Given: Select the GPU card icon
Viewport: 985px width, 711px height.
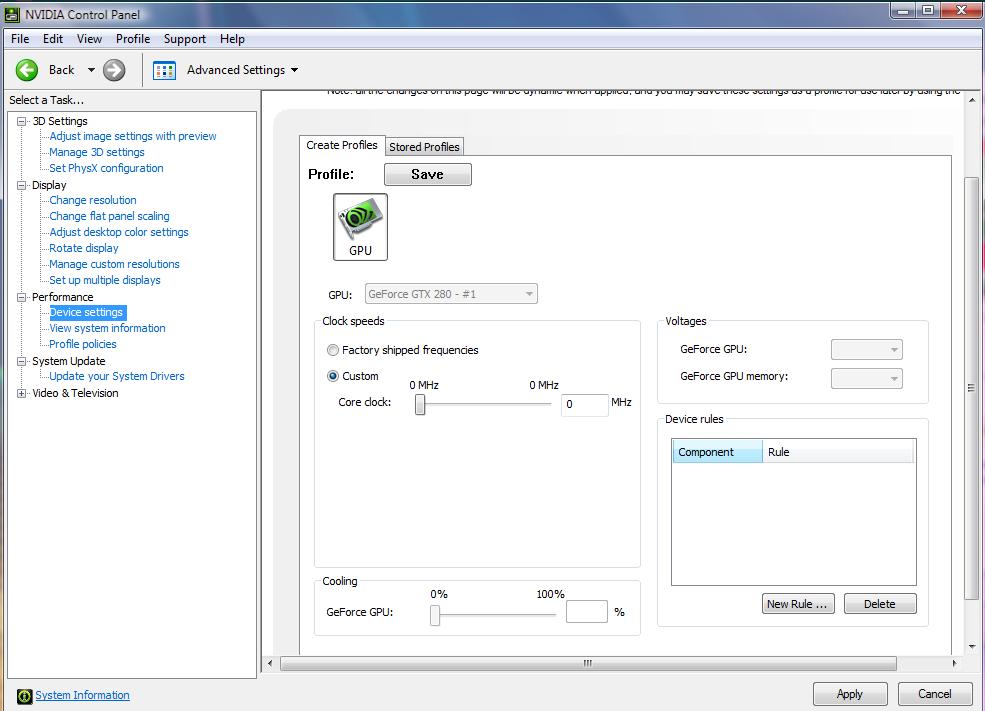Looking at the screenshot, I should 360,226.
